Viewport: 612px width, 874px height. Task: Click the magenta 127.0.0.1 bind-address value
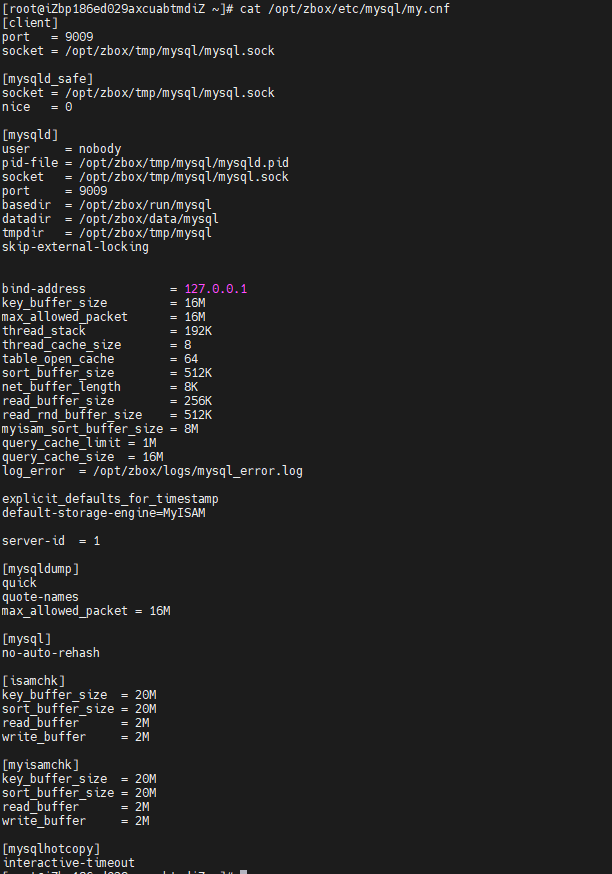[215, 289]
